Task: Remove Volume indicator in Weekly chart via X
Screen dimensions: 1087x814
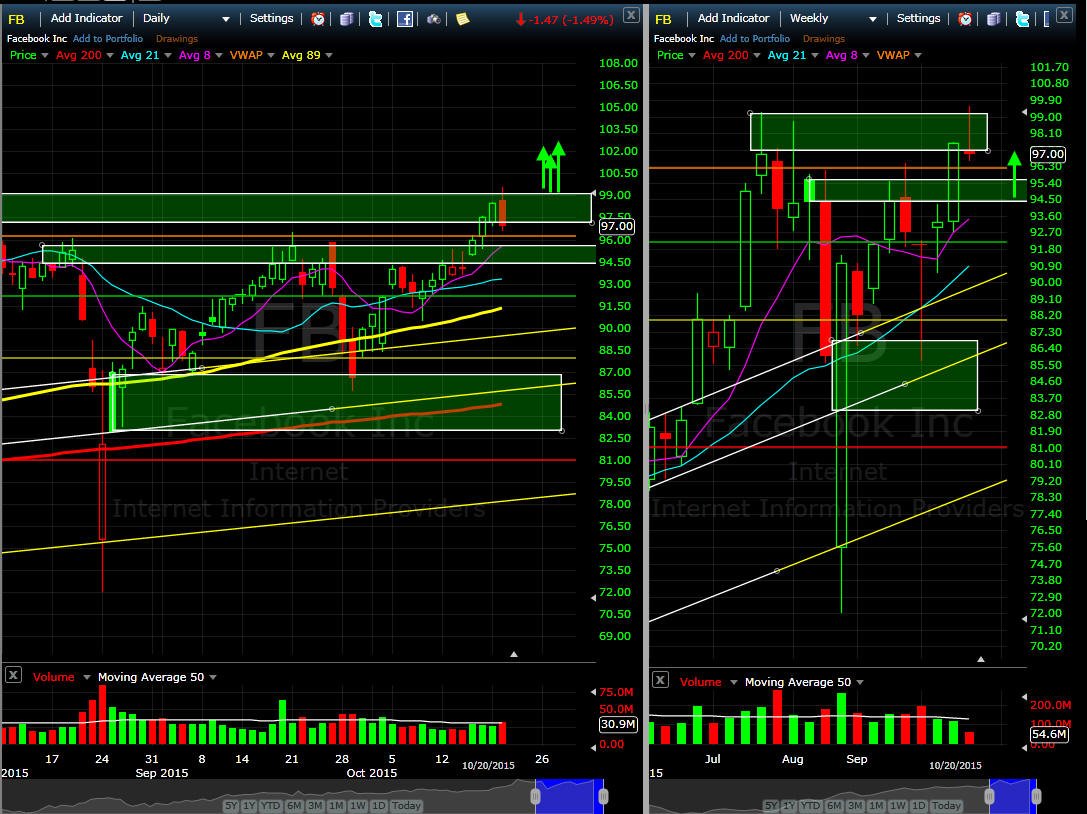Action: tap(660, 679)
